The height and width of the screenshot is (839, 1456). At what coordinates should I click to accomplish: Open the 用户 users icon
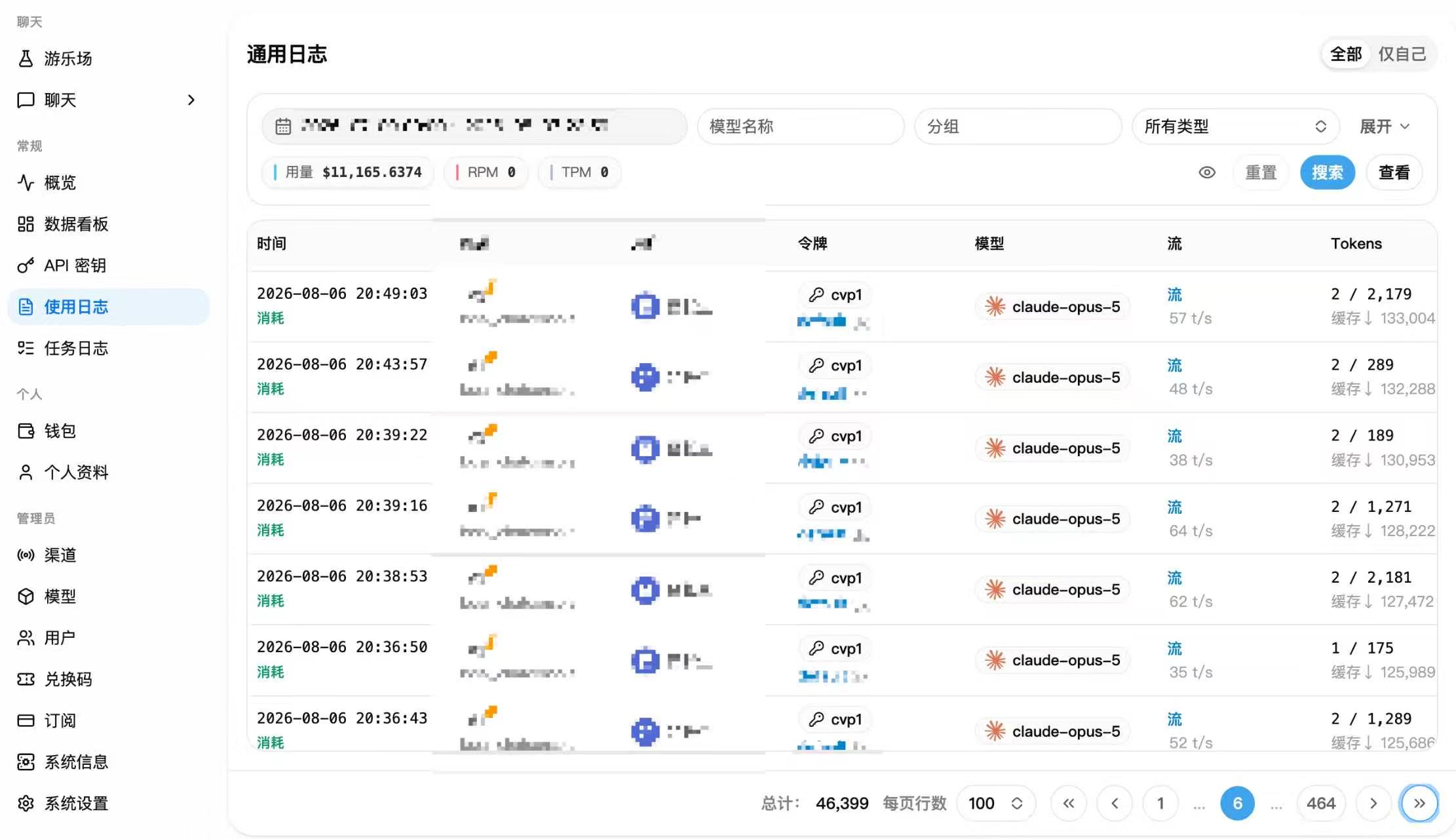(26, 638)
